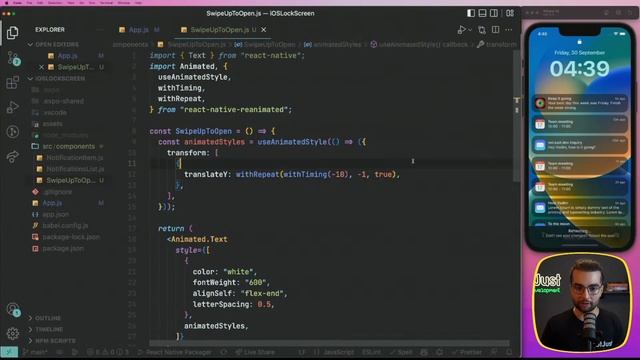
Task: Click the 04:39 clock on simulator lock screen
Action: pyautogui.click(x=579, y=69)
